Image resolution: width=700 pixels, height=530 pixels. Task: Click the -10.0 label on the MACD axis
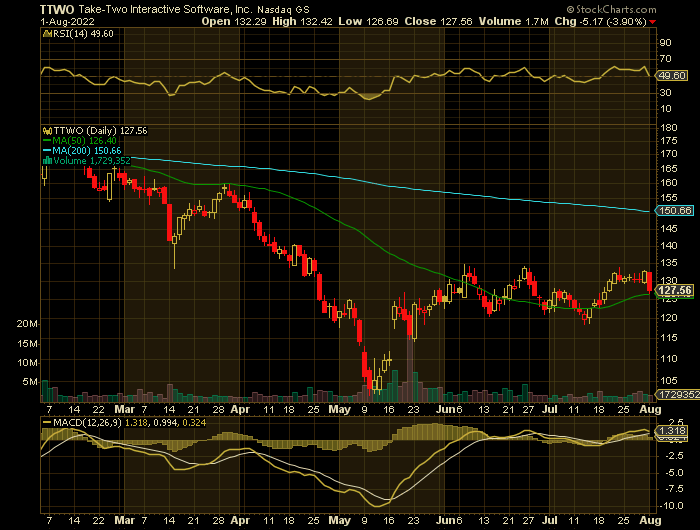tap(671, 506)
